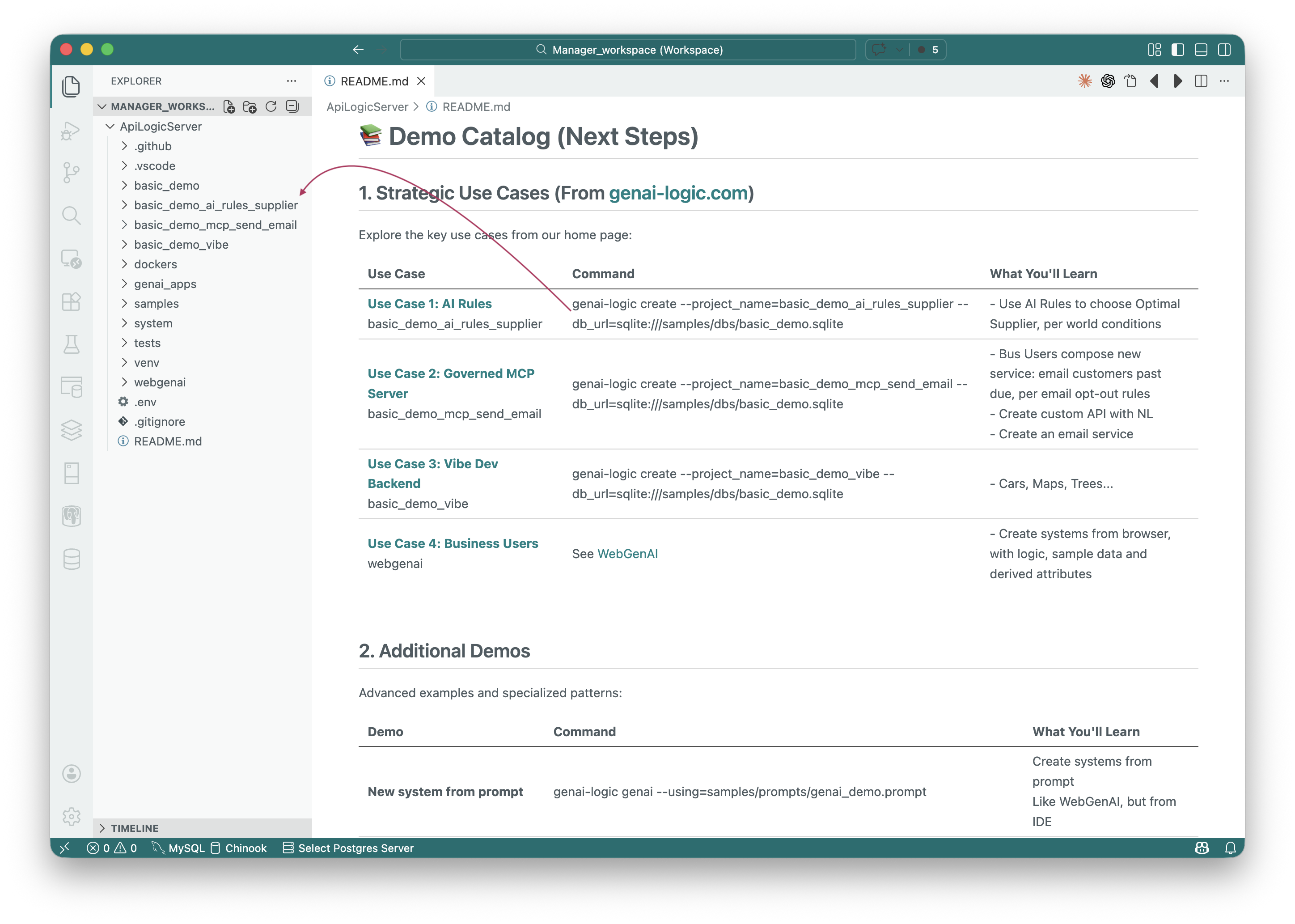Expand the TIMELINE section
The image size is (1295, 924).
pos(135,828)
